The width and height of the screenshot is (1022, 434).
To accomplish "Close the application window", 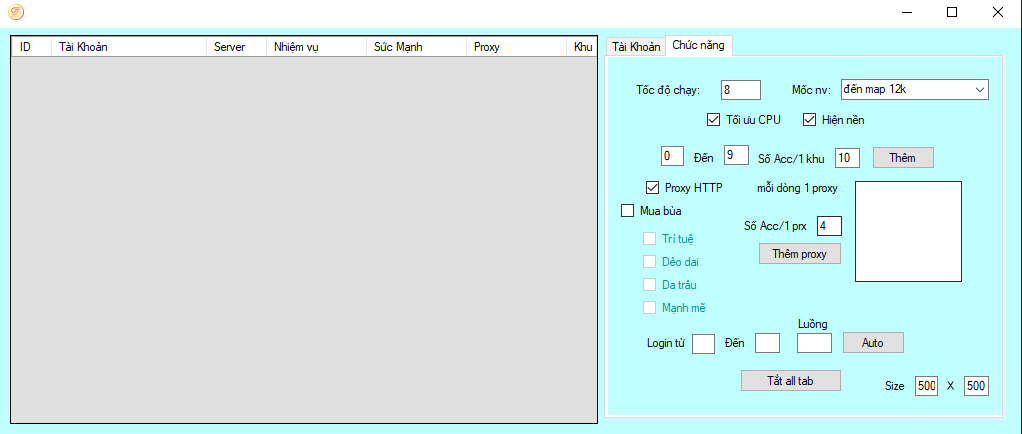I will point(998,12).
